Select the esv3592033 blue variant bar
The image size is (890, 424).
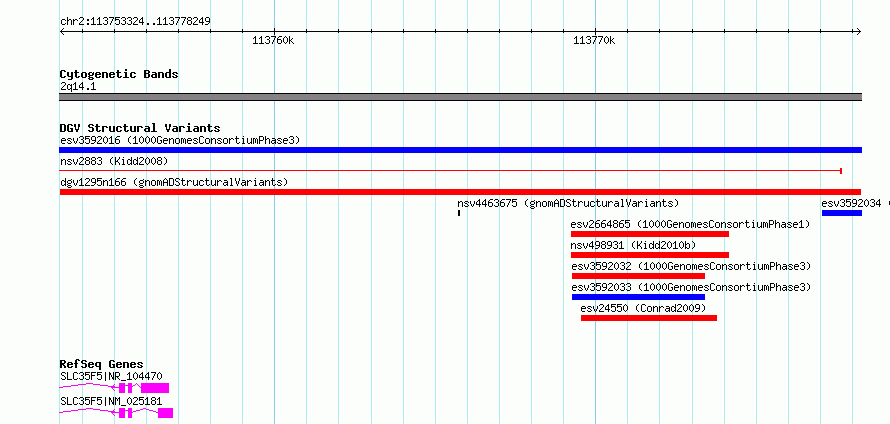639,297
